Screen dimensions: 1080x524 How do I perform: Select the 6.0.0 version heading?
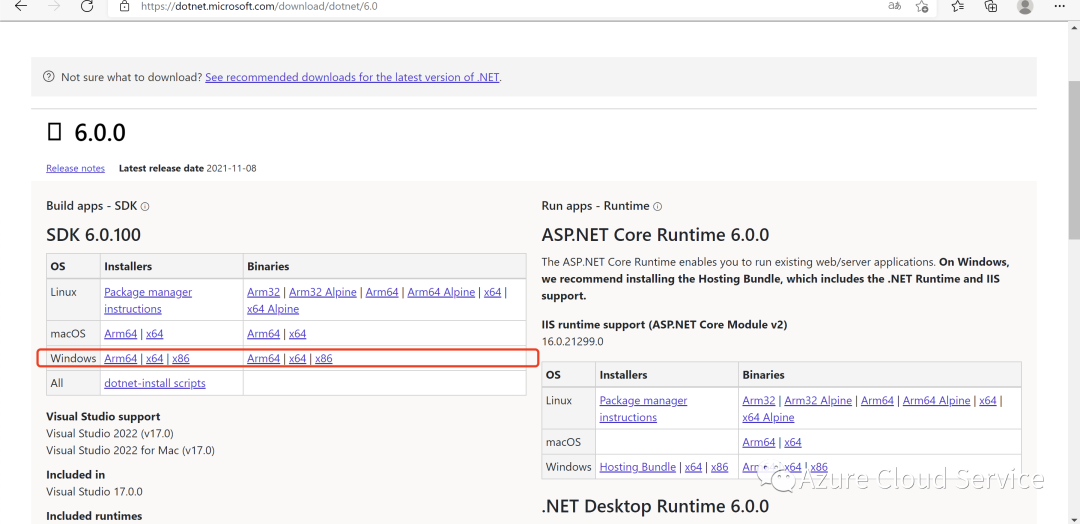coord(100,133)
